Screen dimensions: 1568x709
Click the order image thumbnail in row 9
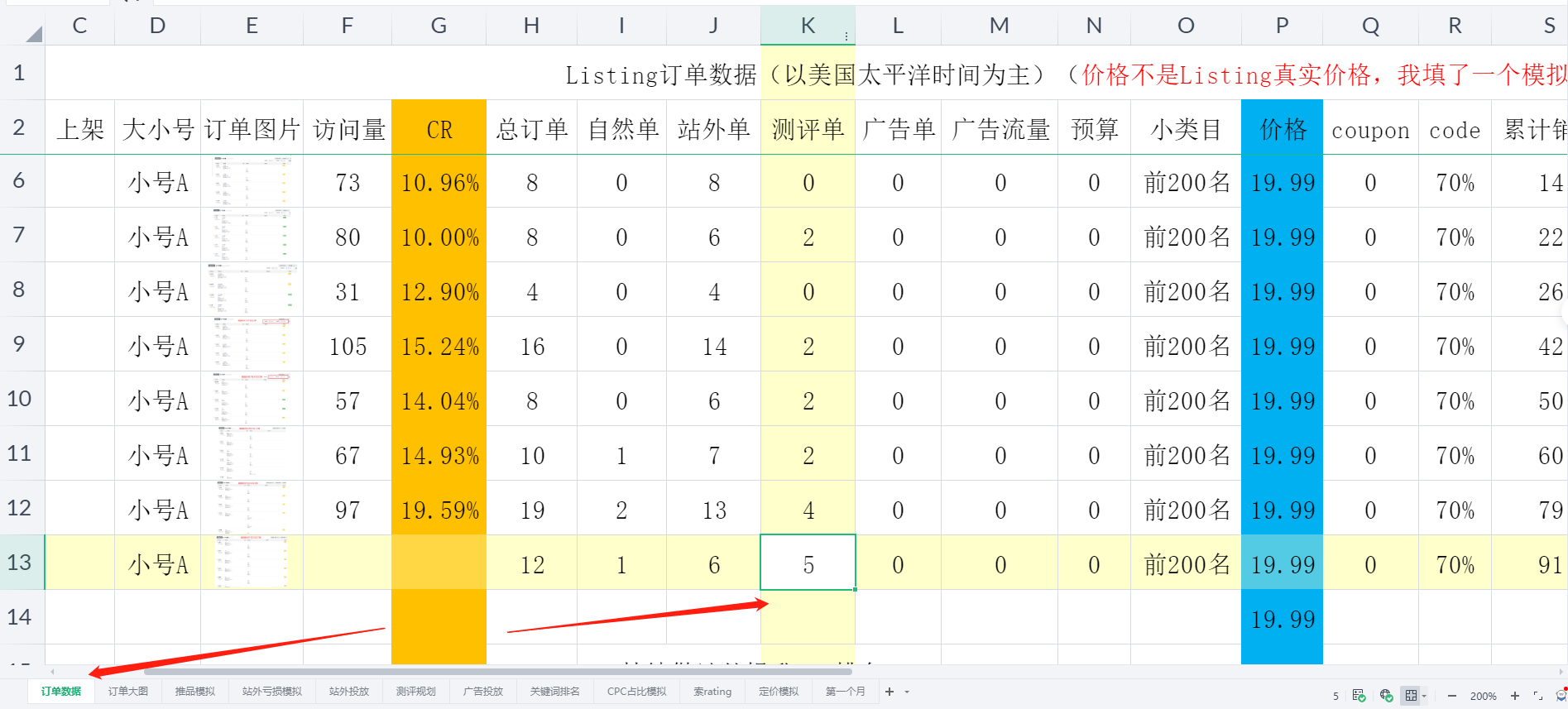click(252, 344)
